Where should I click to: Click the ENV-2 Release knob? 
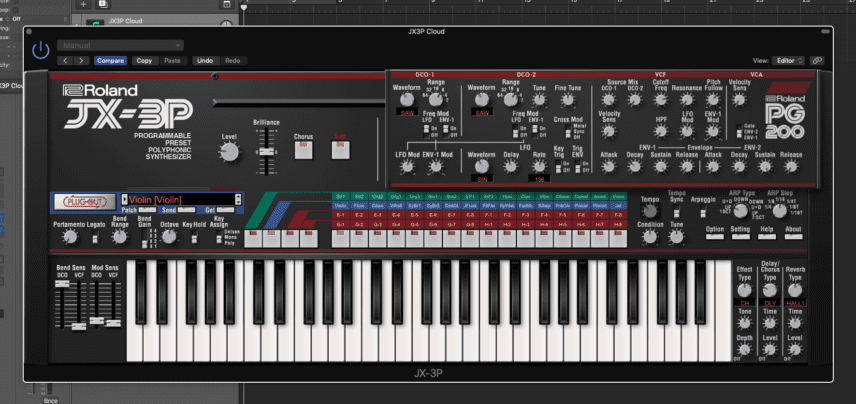791,167
